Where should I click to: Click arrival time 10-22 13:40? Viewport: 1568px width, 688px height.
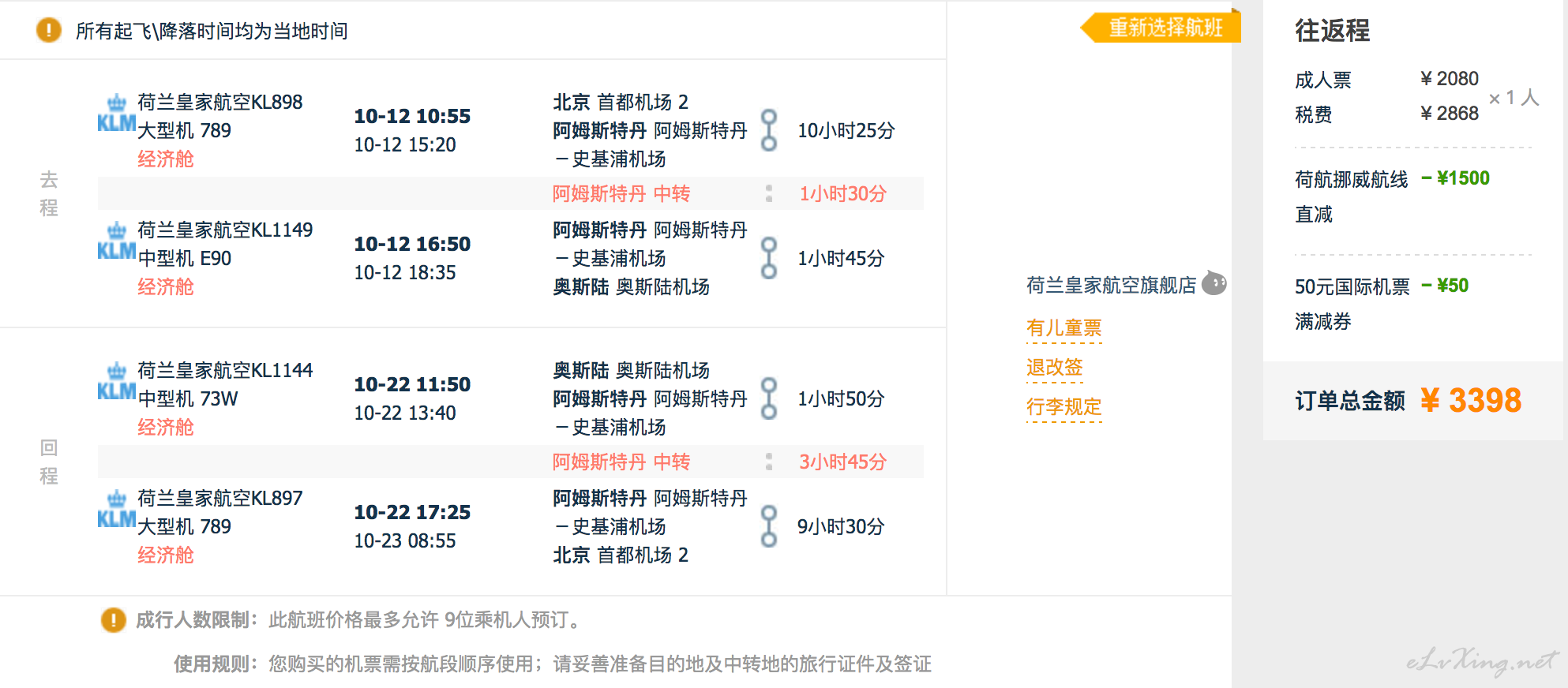pos(404,413)
